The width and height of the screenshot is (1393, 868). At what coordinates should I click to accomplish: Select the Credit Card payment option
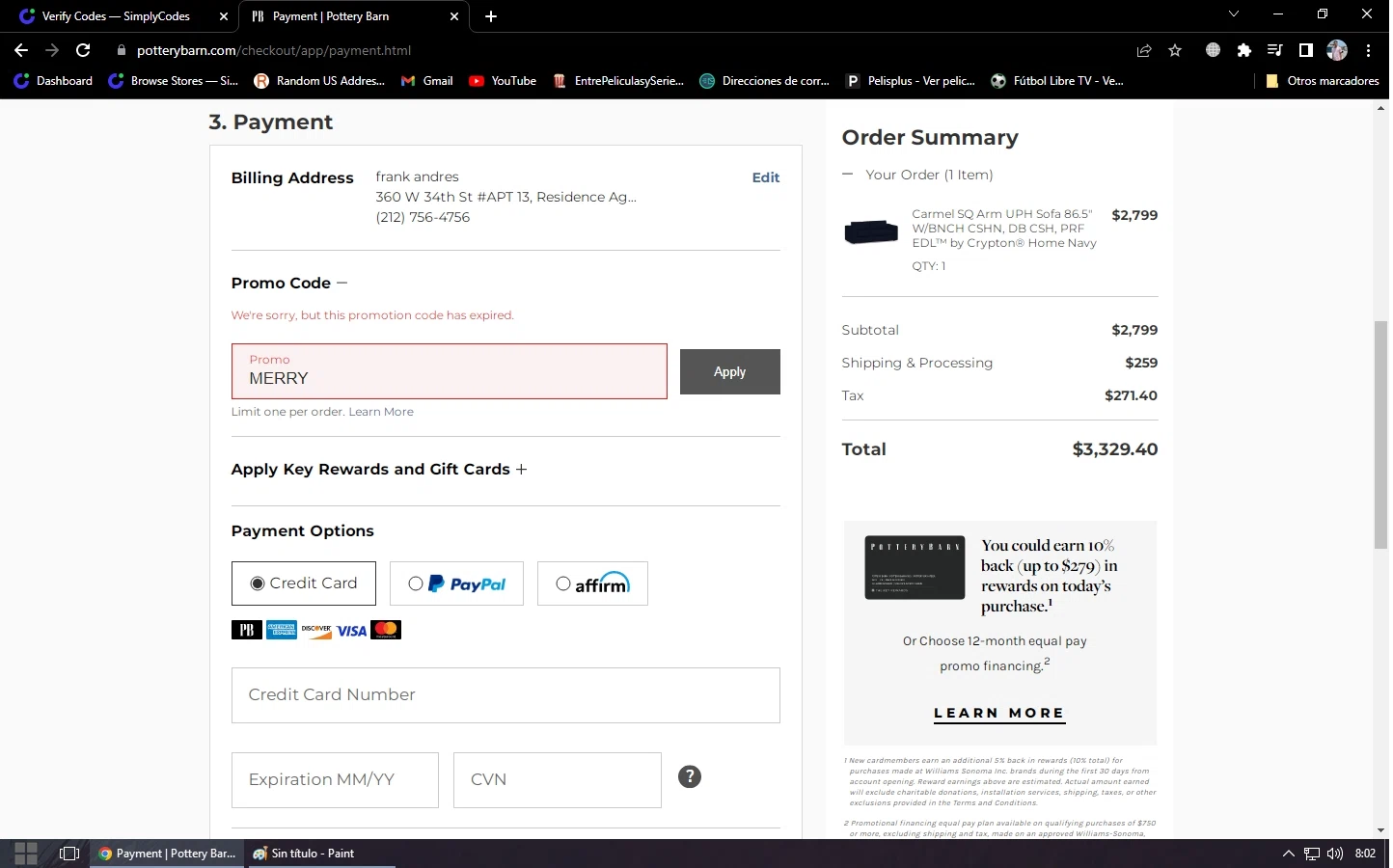pos(304,583)
